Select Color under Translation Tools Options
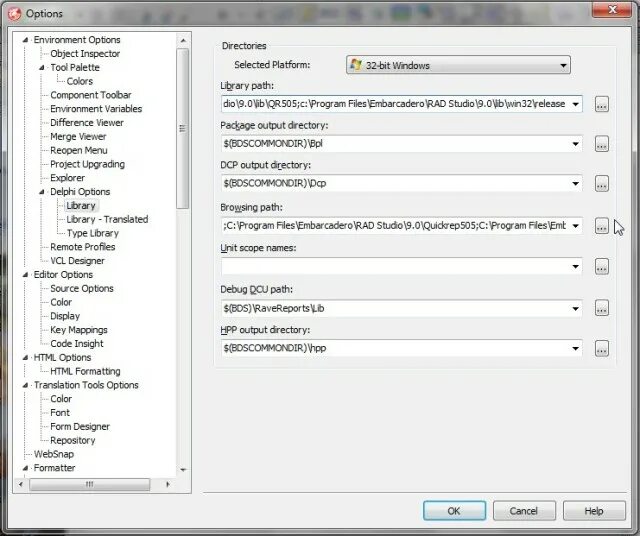This screenshot has width=640, height=536. coord(61,399)
